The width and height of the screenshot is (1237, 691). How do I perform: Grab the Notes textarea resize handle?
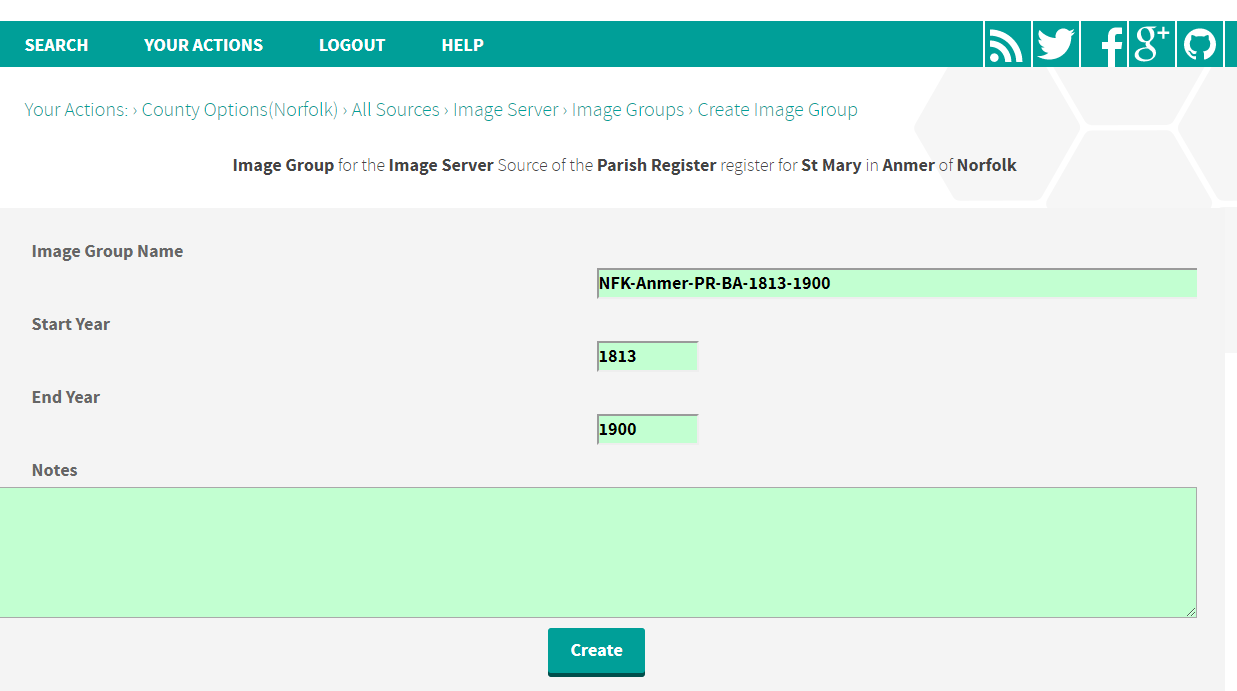(1190, 611)
